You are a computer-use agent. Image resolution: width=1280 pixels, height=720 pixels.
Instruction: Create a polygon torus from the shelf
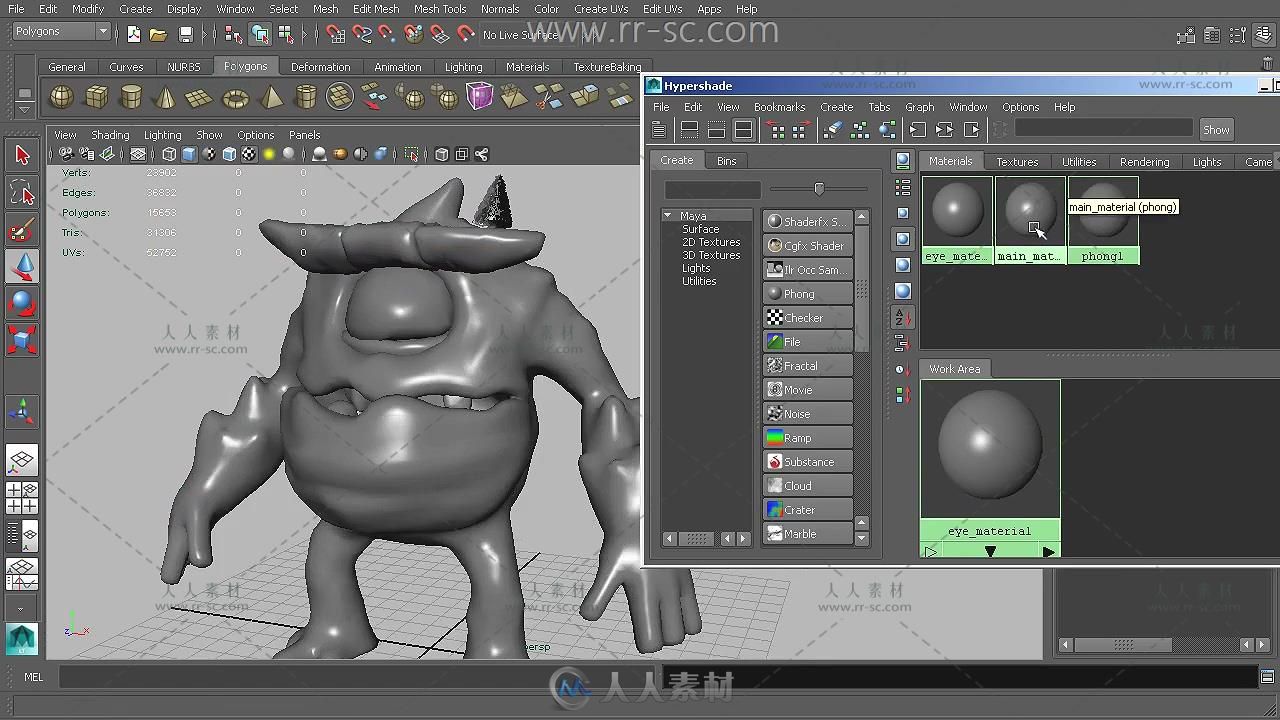pos(235,98)
